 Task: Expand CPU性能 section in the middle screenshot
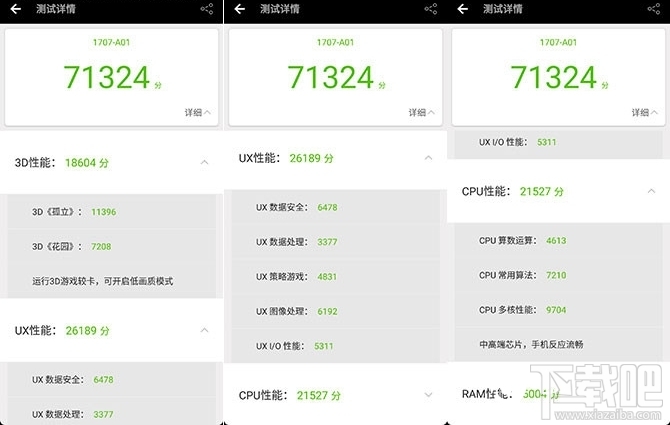429,395
